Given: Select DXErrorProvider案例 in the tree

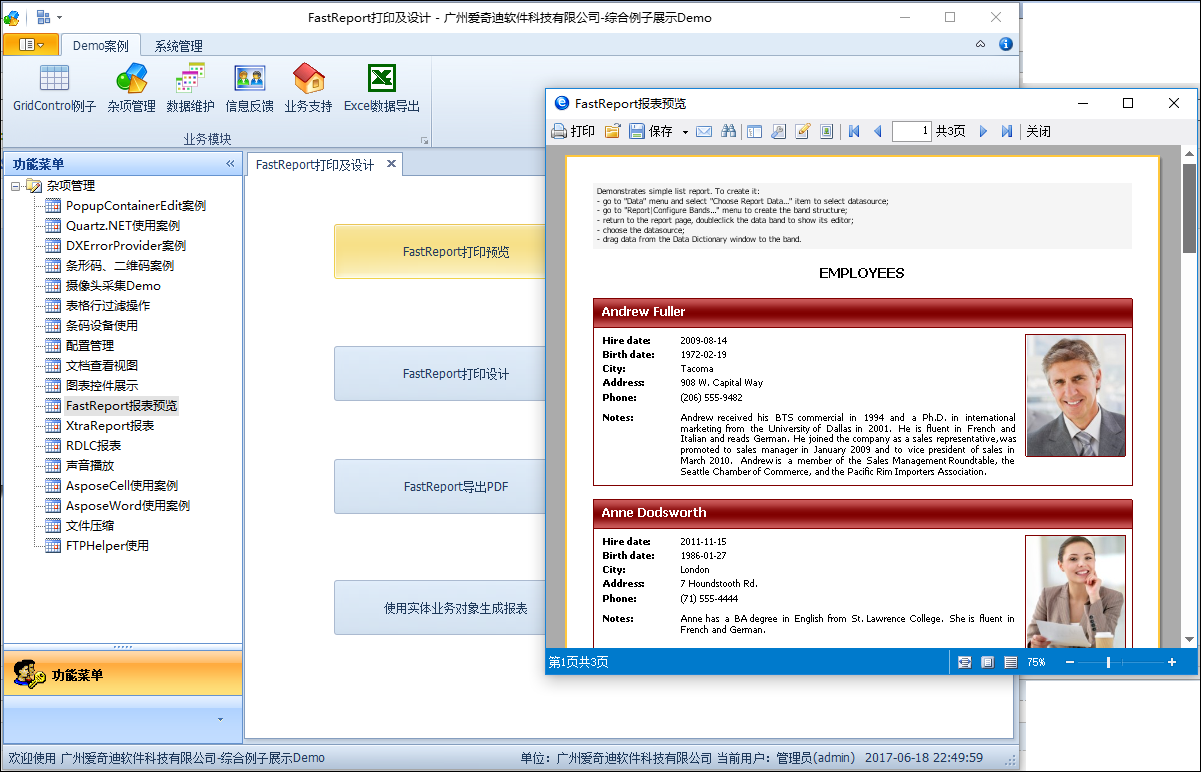Looking at the screenshot, I should pyautogui.click(x=126, y=246).
